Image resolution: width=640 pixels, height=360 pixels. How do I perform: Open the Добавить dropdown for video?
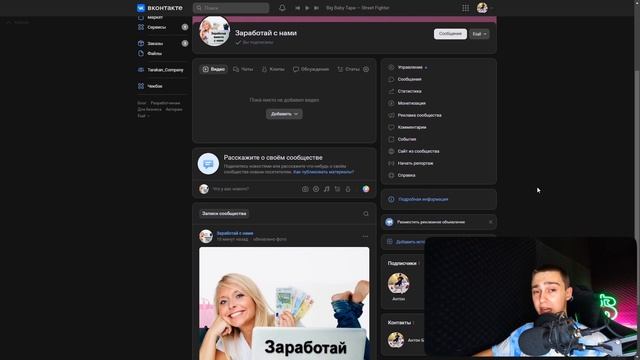click(284, 114)
